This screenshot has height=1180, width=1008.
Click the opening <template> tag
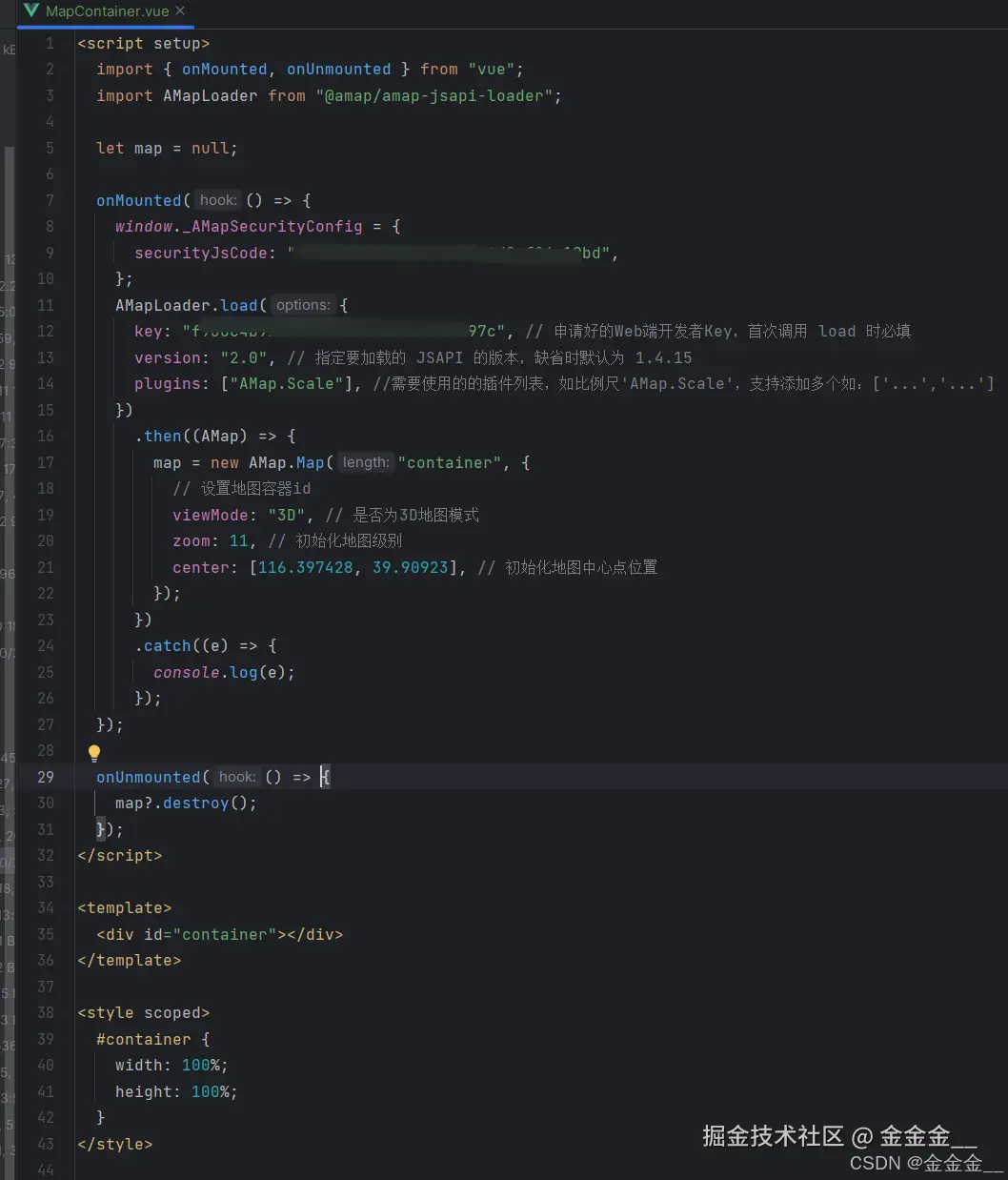click(x=125, y=907)
